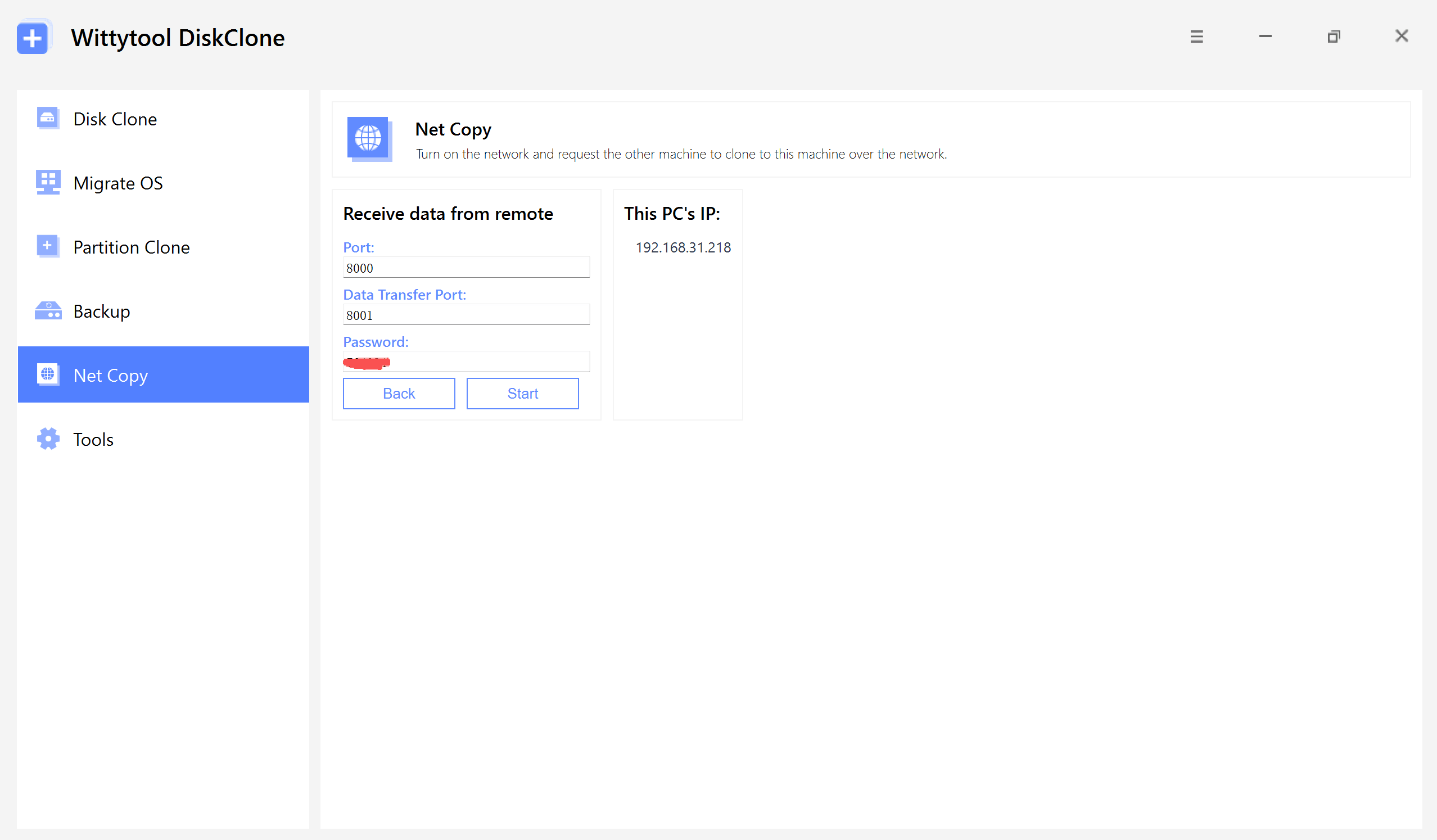Viewport: 1437px width, 840px height.
Task: Click the Disk Clone sidebar icon
Action: click(48, 119)
